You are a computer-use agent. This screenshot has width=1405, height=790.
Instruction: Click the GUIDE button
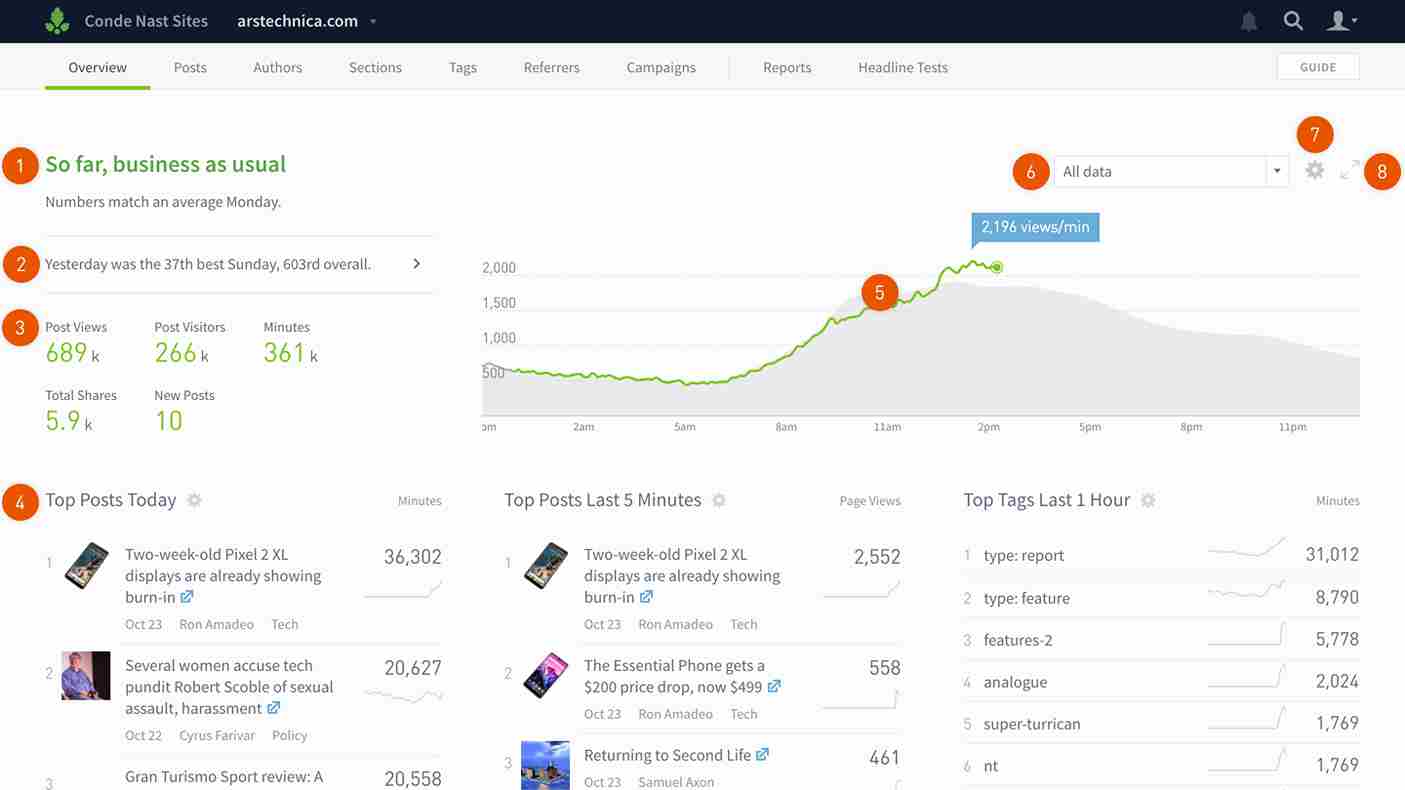[x=1318, y=66]
